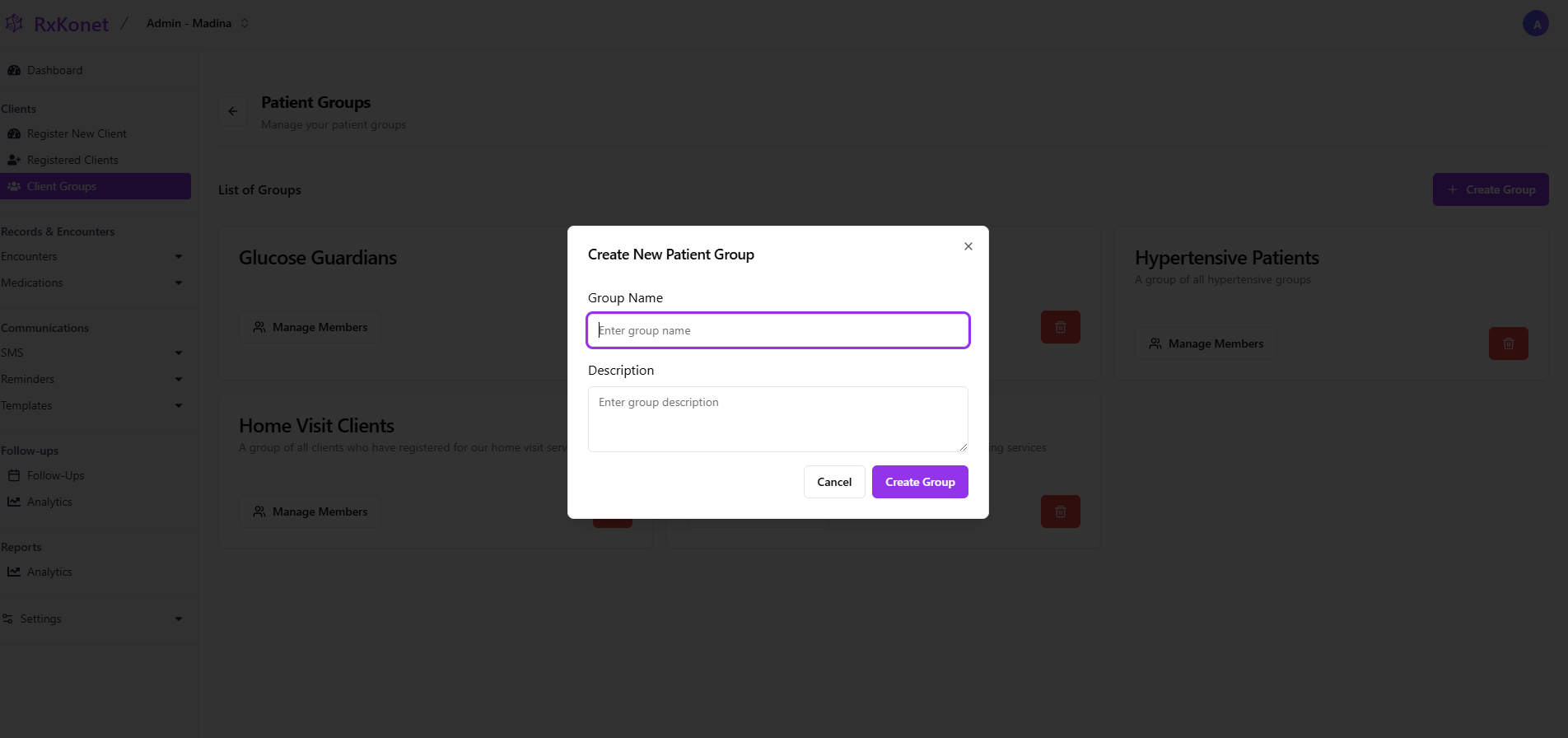Click into the group description textarea
This screenshot has height=738, width=1568.
(778, 419)
